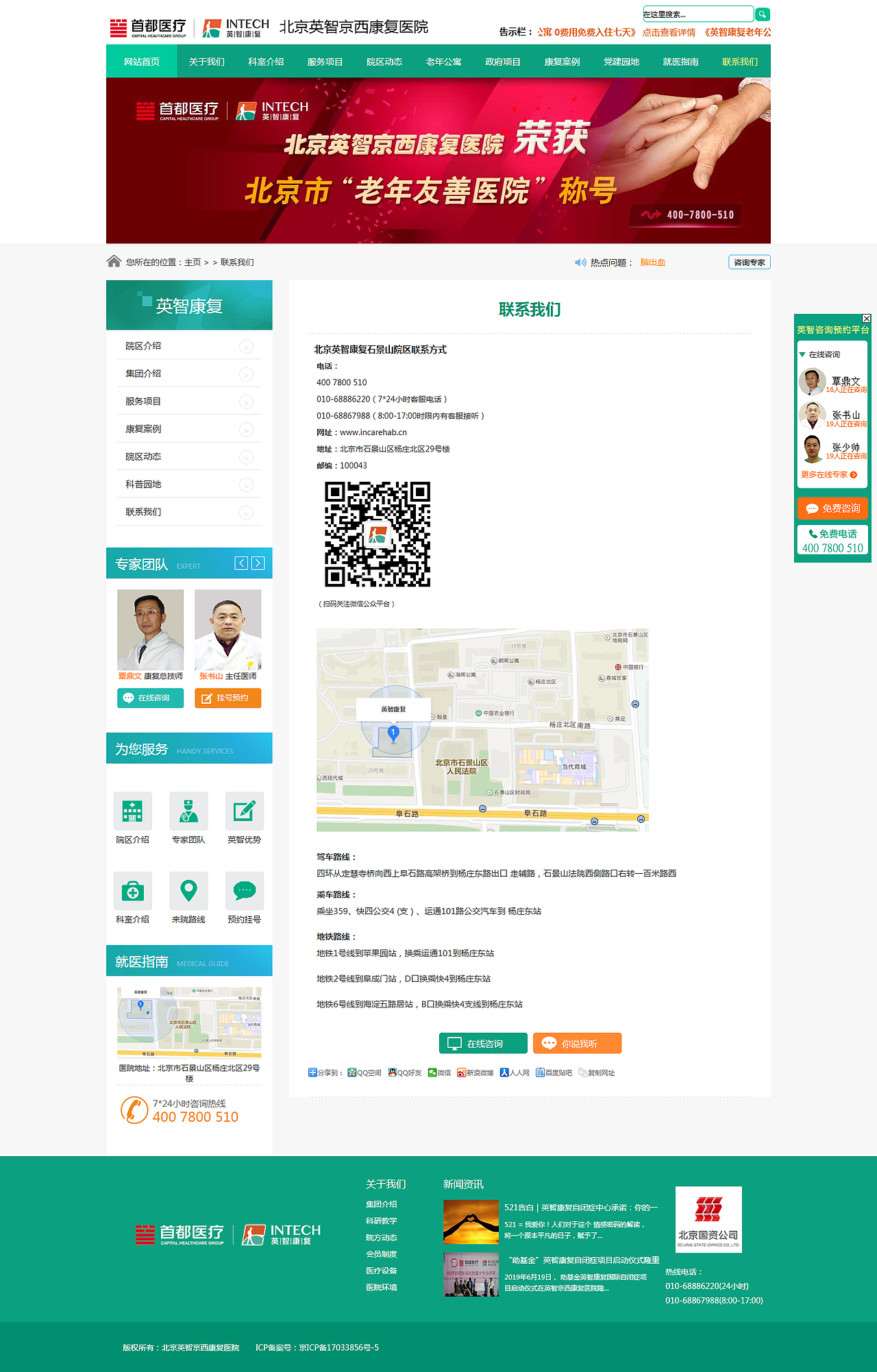This screenshot has height=1372, width=877.
Task: Click the hot-topic speaker icon
Action: coord(580,262)
